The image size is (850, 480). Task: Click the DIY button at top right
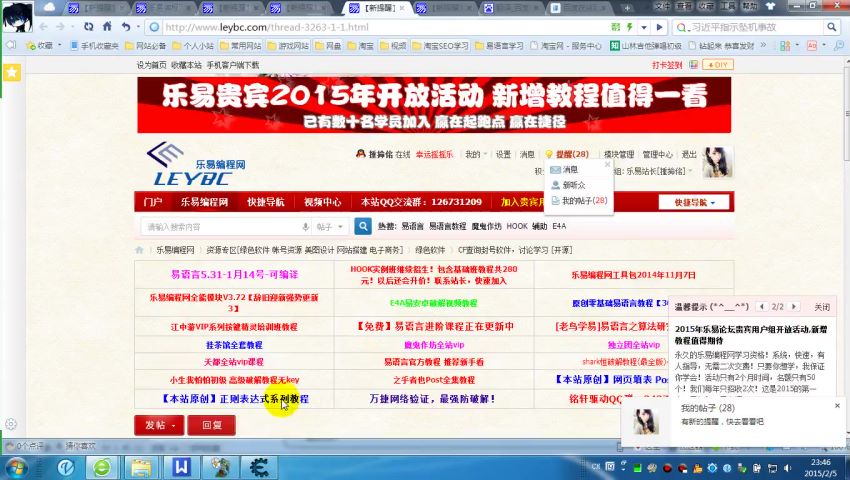pyautogui.click(x=718, y=65)
